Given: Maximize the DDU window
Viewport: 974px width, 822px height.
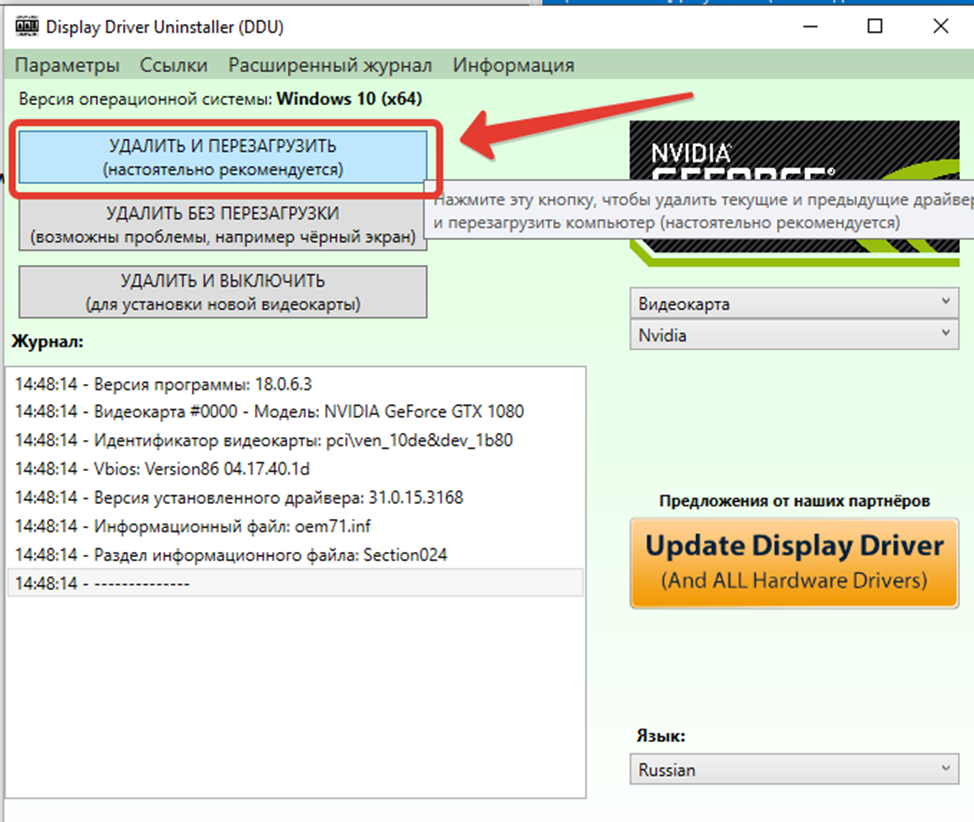Looking at the screenshot, I should pos(875,27).
